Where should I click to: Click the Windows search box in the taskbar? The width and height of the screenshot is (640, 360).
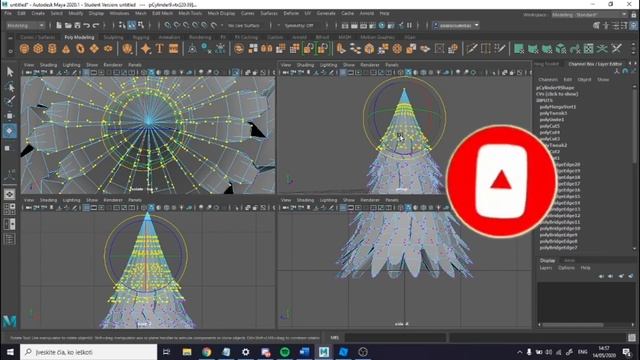[89, 352]
